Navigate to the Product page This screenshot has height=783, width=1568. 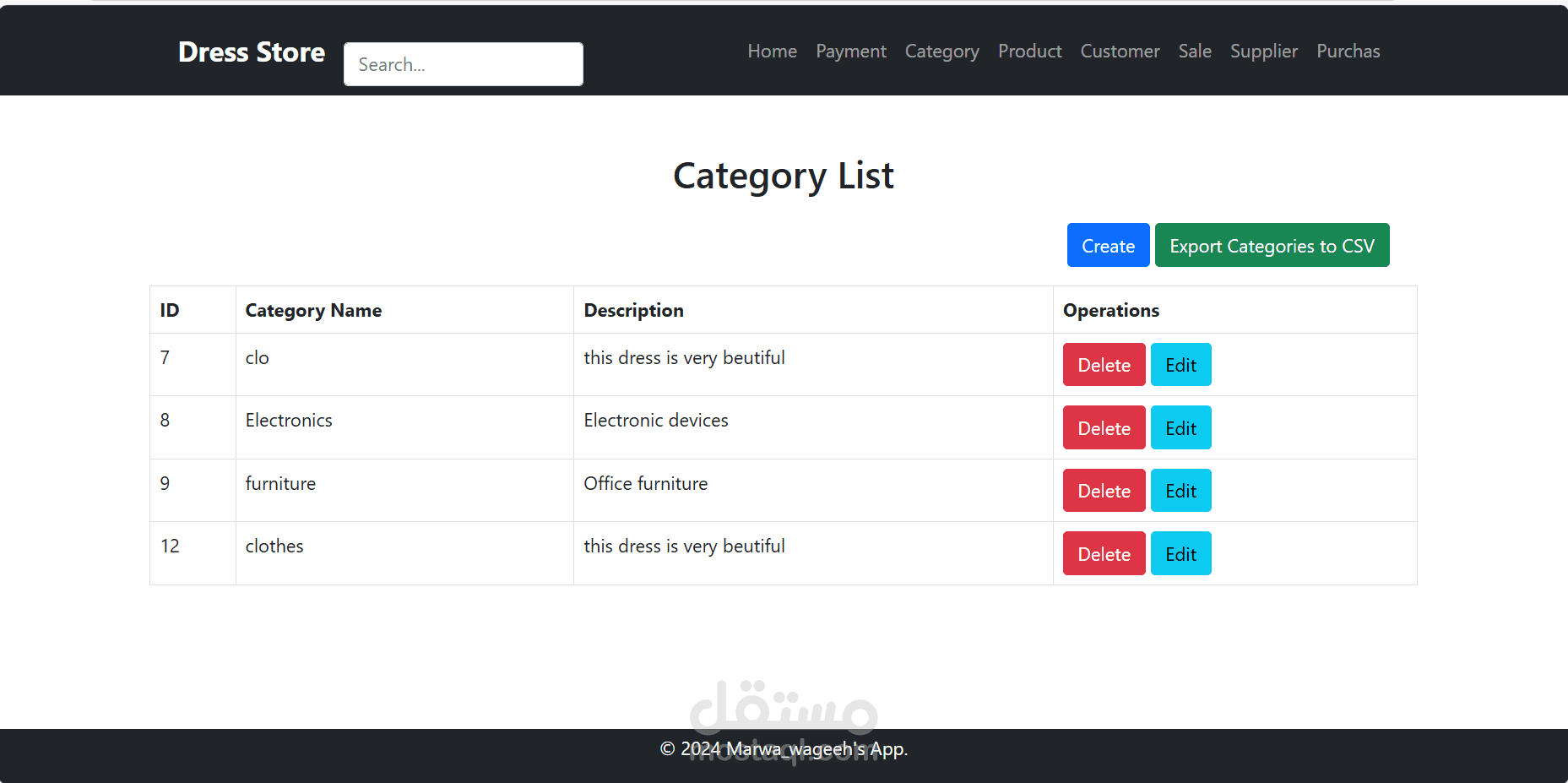click(x=1029, y=52)
